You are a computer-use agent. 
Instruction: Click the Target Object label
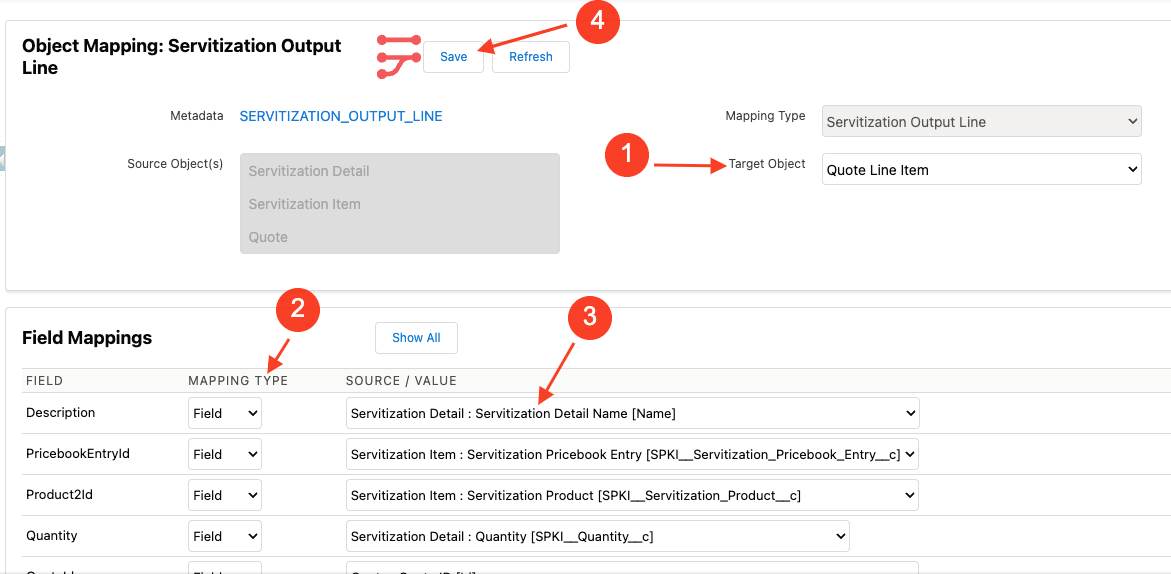[767, 164]
